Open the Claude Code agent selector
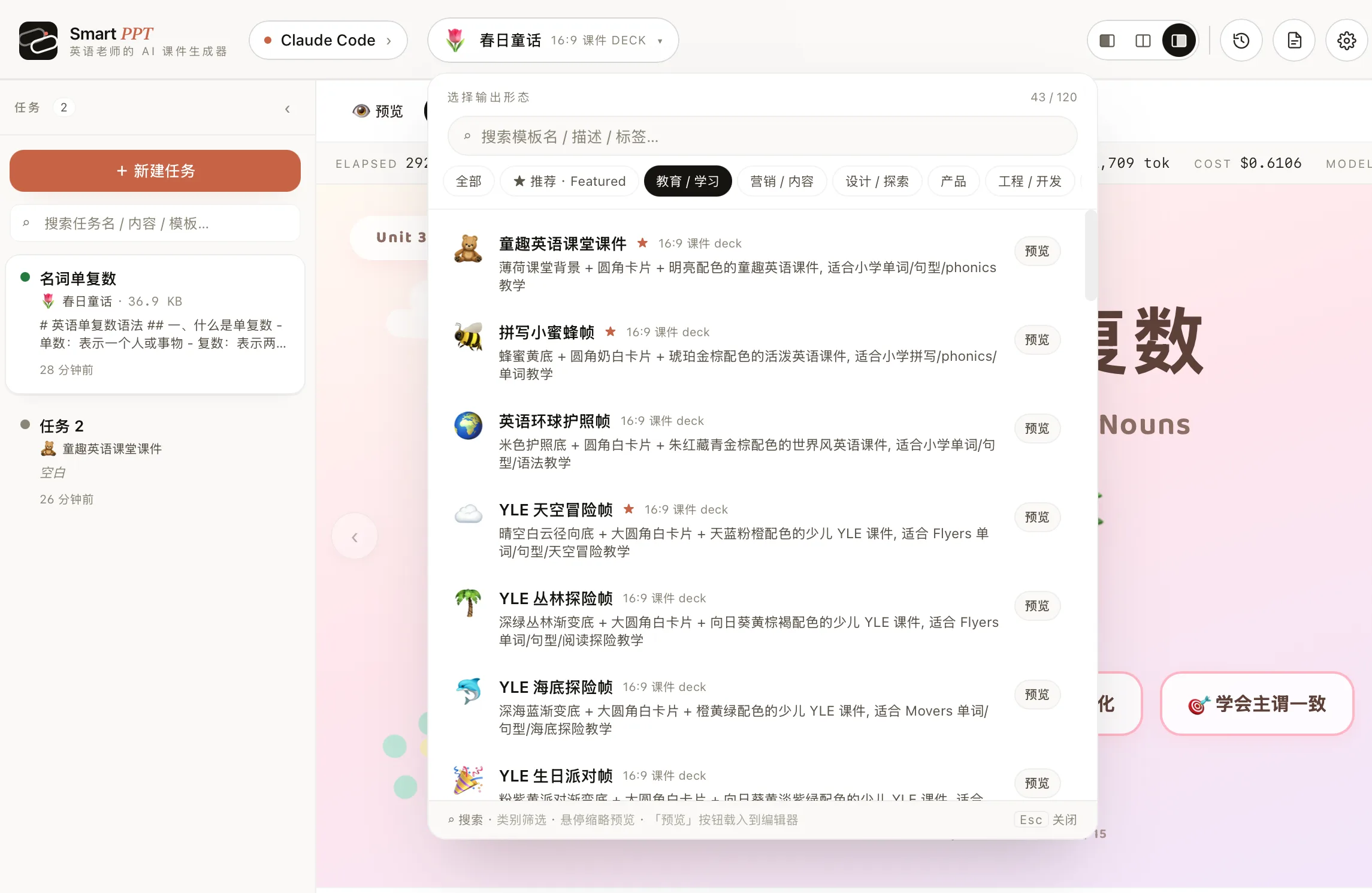This screenshot has width=1372, height=893. 328,40
